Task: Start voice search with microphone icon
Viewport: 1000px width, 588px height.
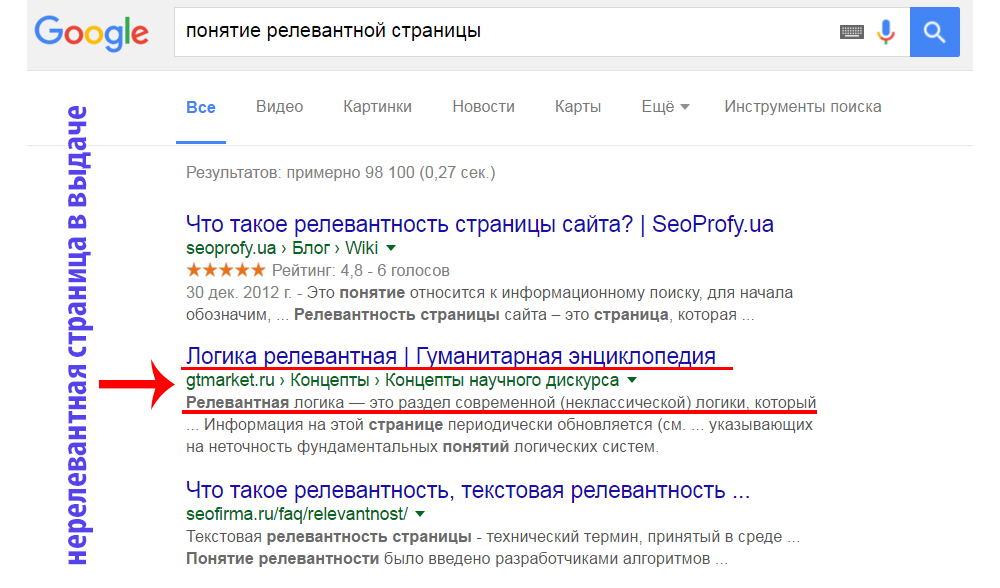Action: [885, 32]
